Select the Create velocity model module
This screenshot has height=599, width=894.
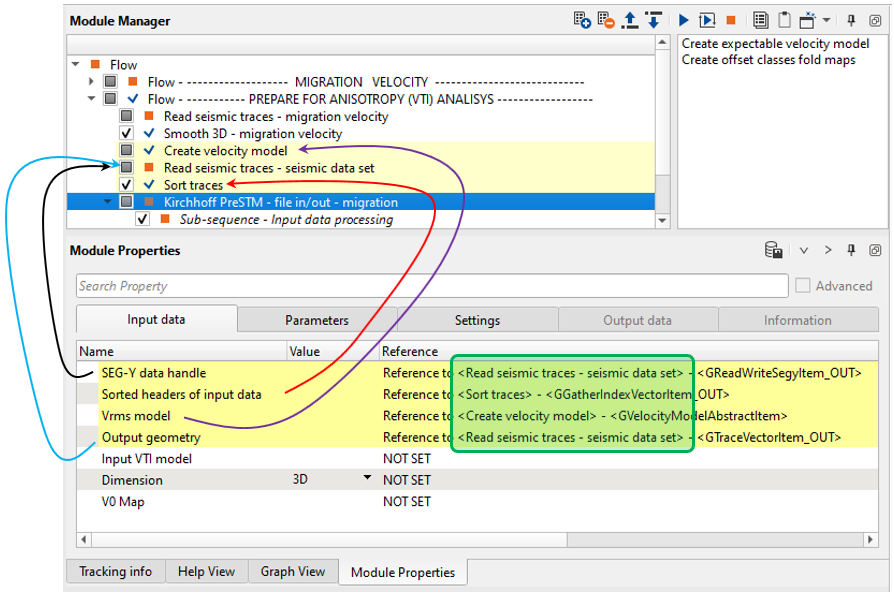[x=225, y=151]
